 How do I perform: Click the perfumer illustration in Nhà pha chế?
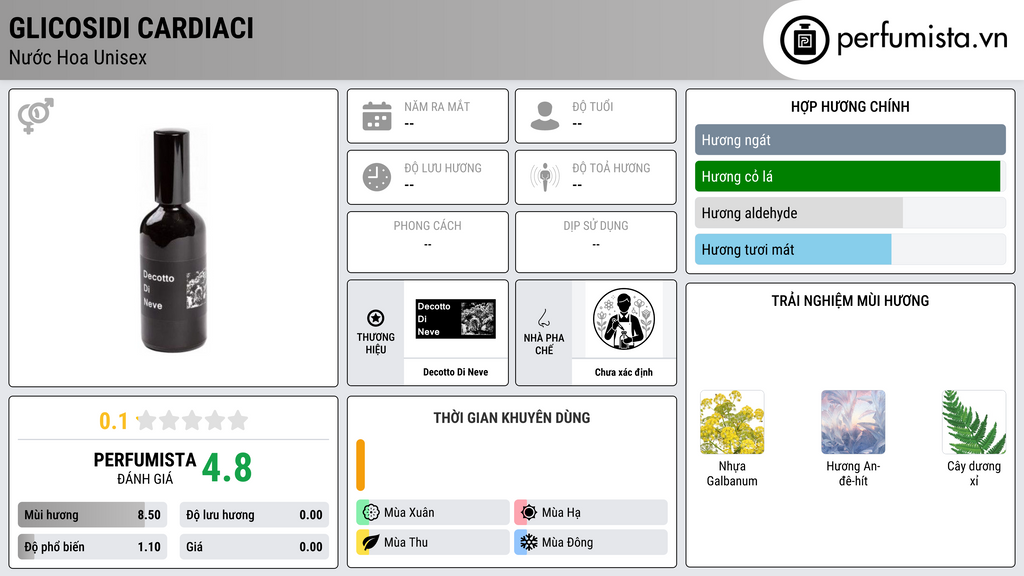(624, 319)
